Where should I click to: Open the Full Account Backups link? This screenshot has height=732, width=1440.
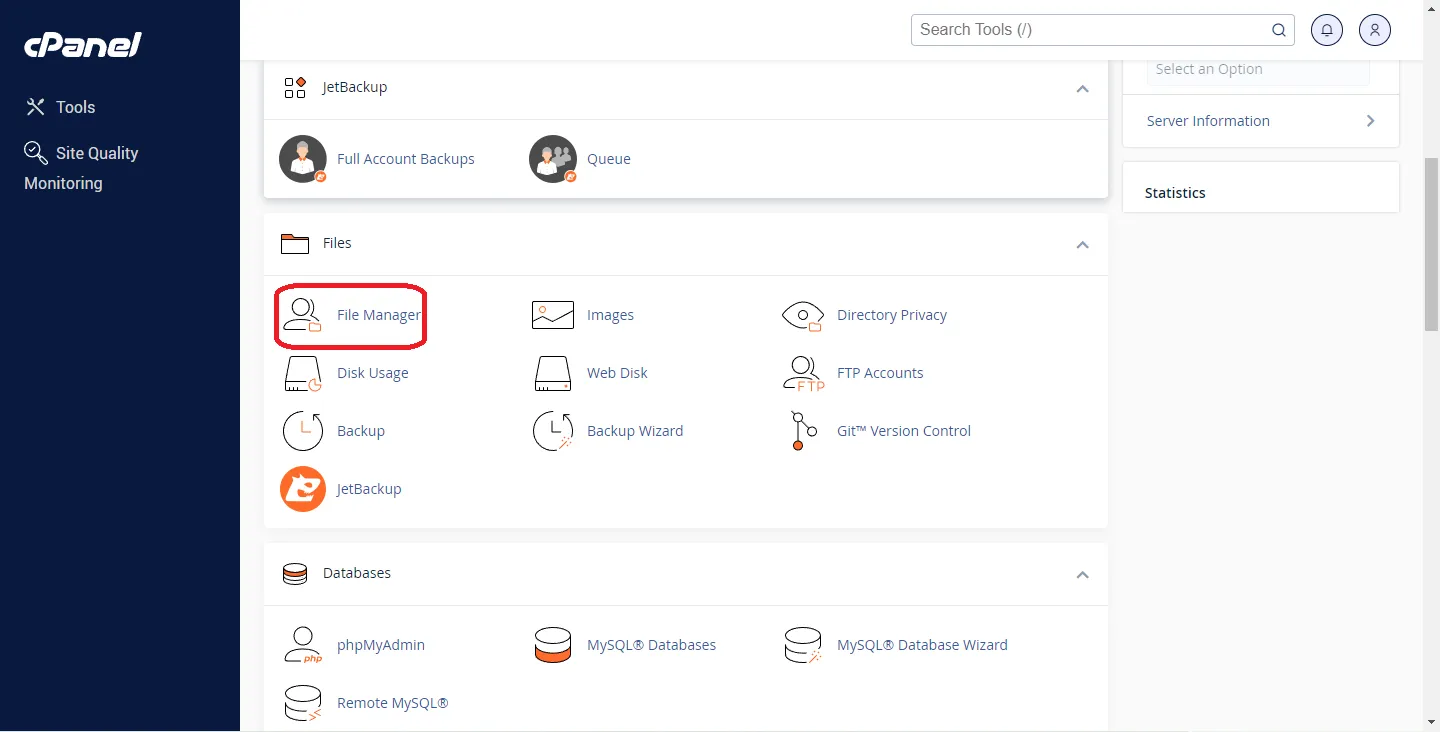click(x=406, y=159)
